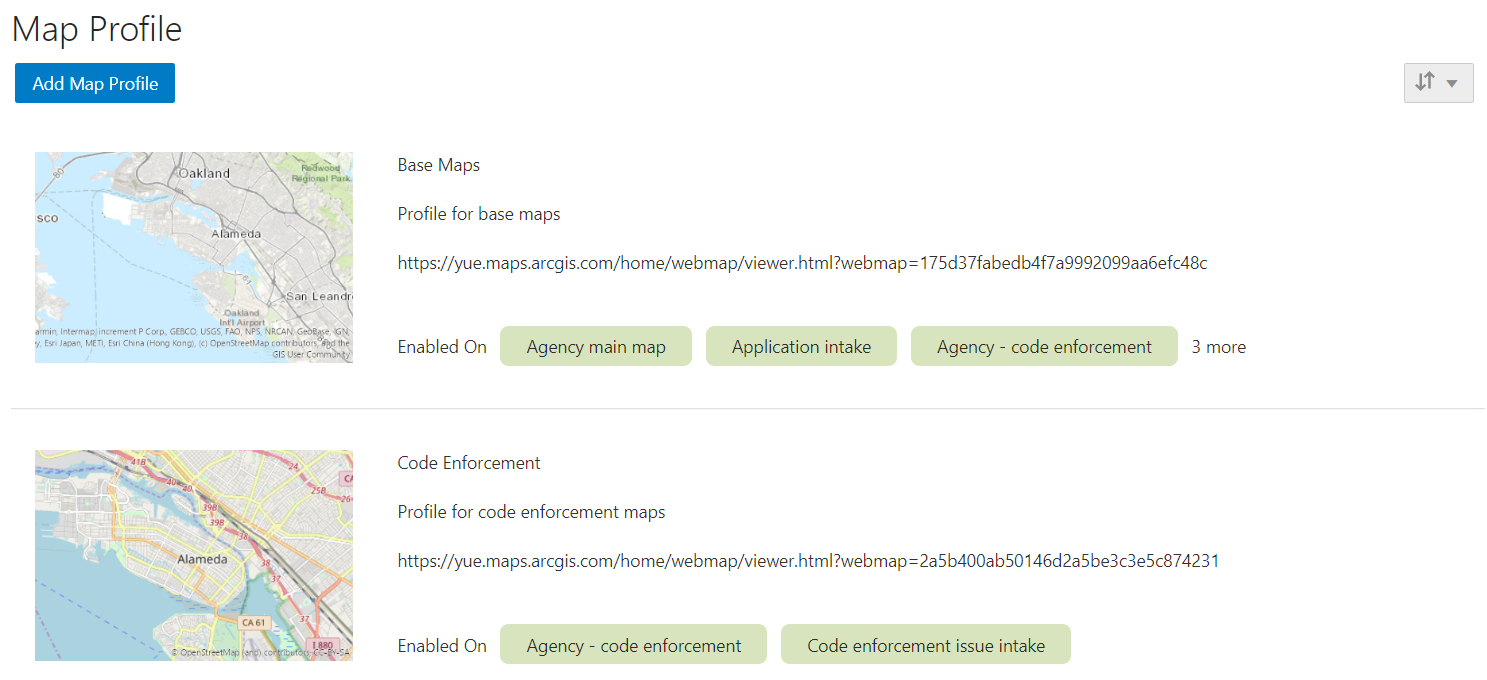Click the Map Profile page heading

96,29
